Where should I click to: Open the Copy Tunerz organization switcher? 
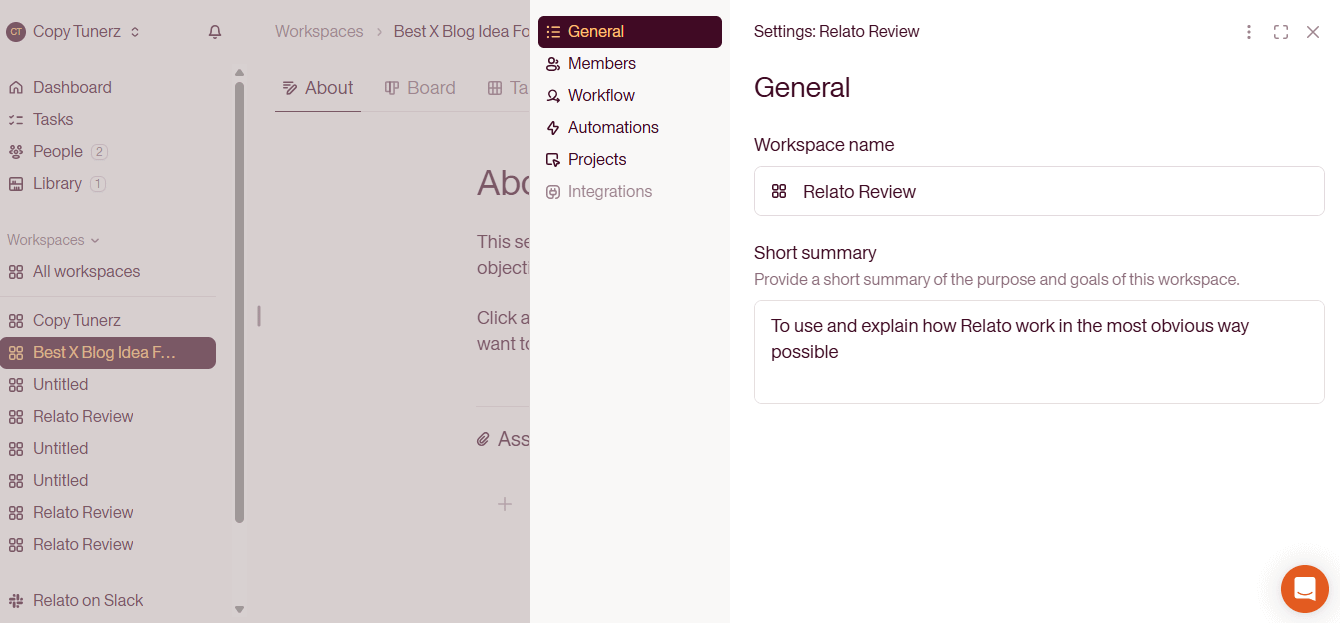click(74, 32)
